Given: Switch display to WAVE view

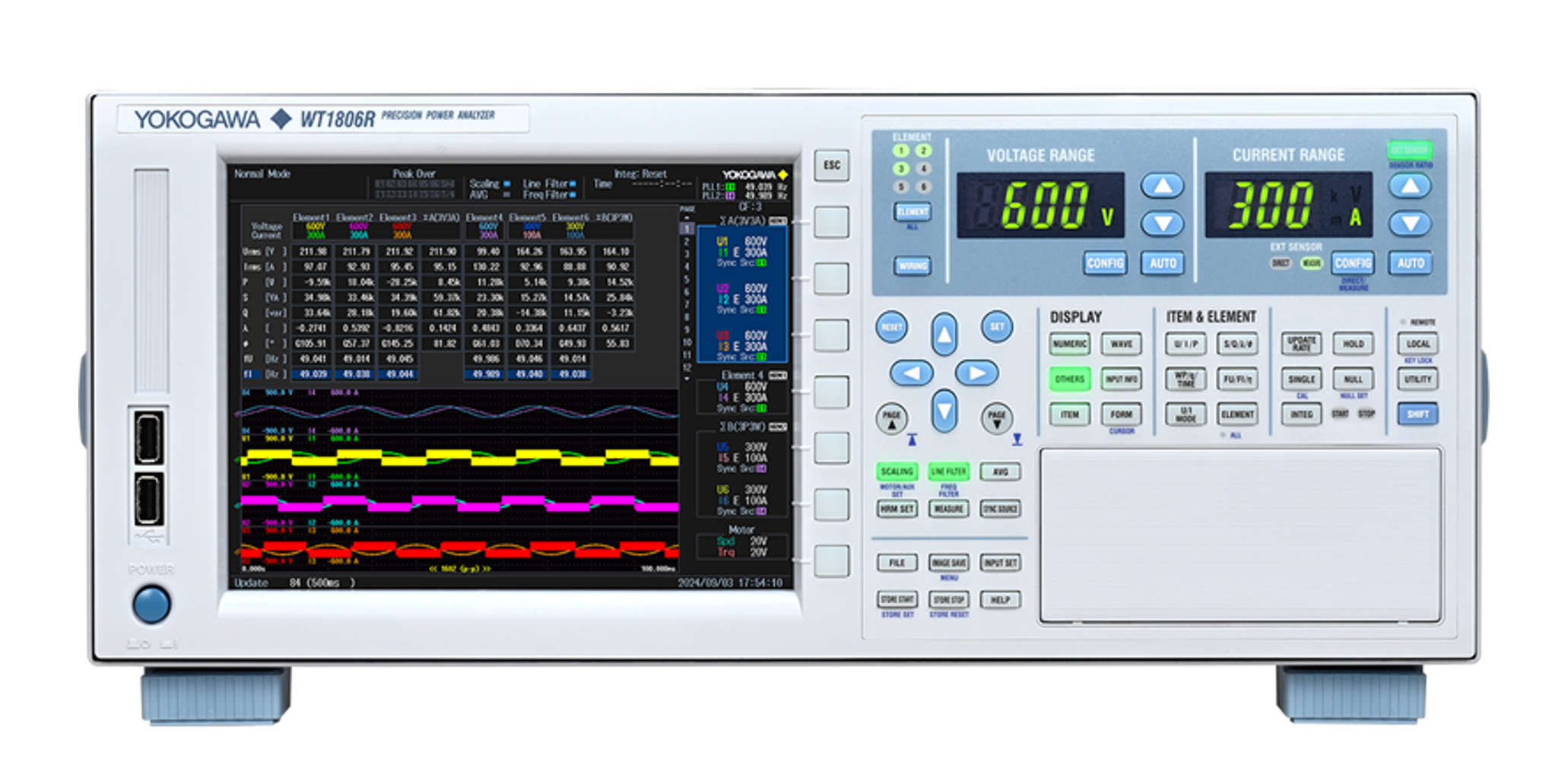Looking at the screenshot, I should (x=1121, y=344).
